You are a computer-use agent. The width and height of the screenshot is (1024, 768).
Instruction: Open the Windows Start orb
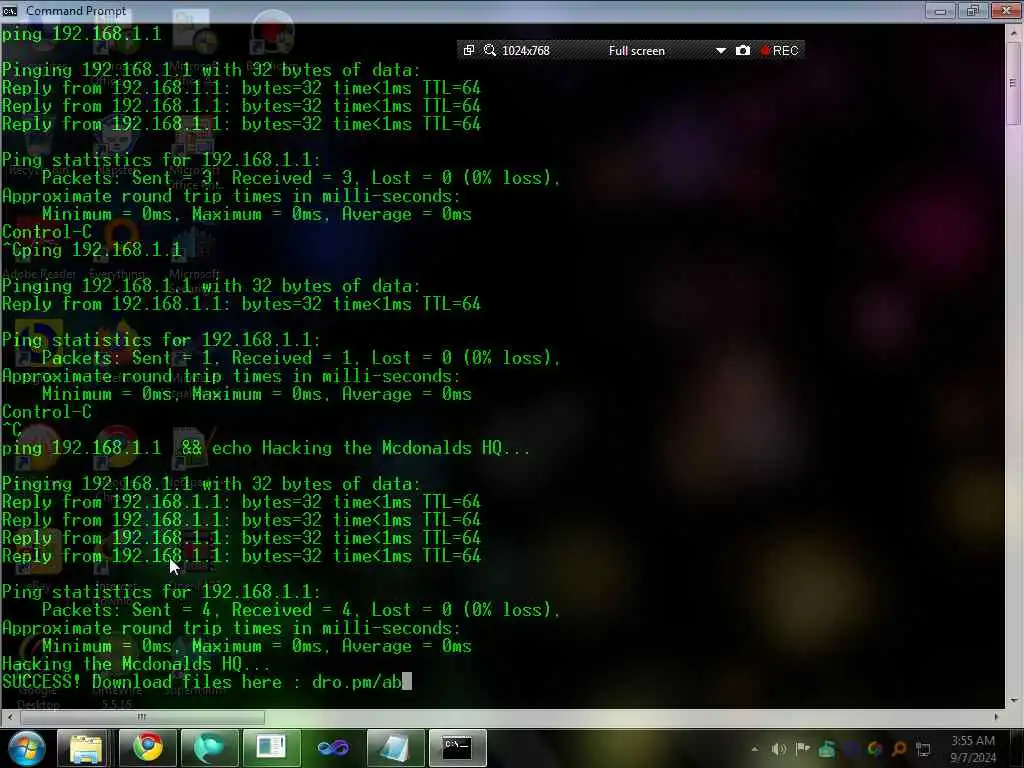coord(26,748)
